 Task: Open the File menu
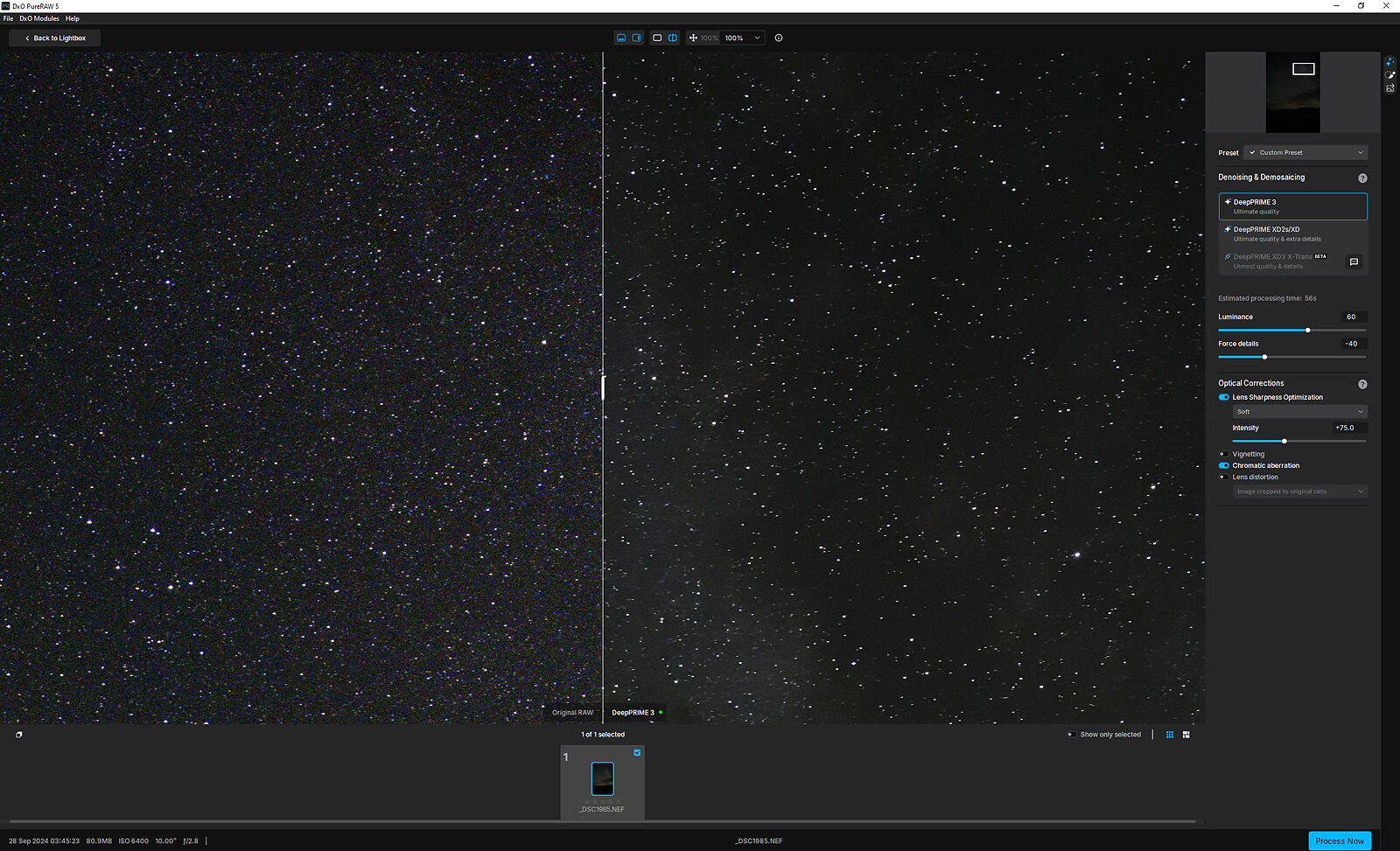pyautogui.click(x=8, y=18)
